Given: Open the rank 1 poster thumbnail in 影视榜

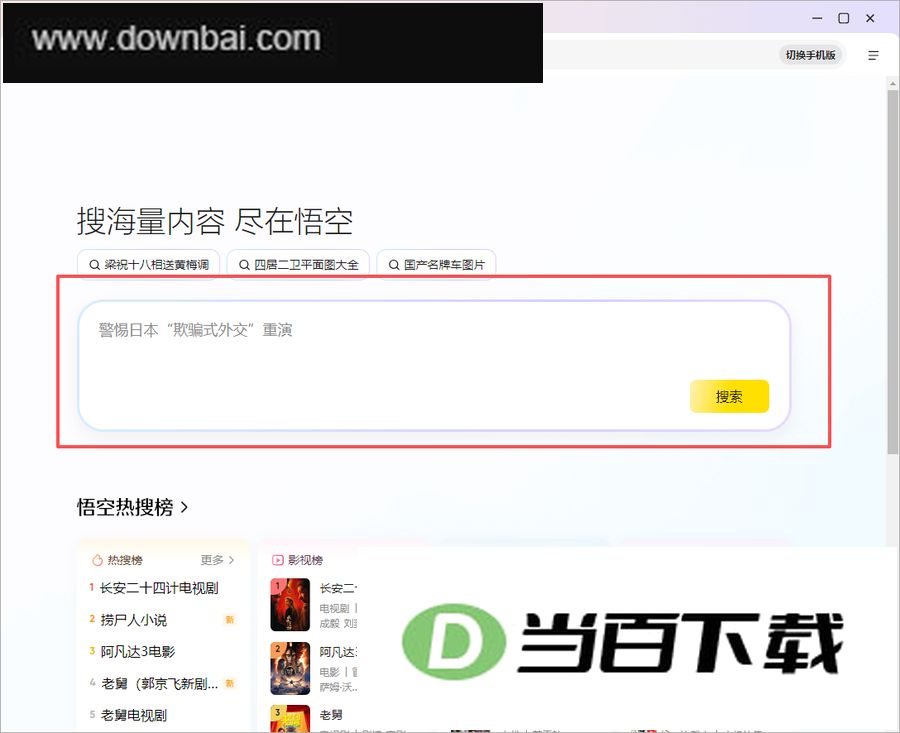Looking at the screenshot, I should point(290,604).
